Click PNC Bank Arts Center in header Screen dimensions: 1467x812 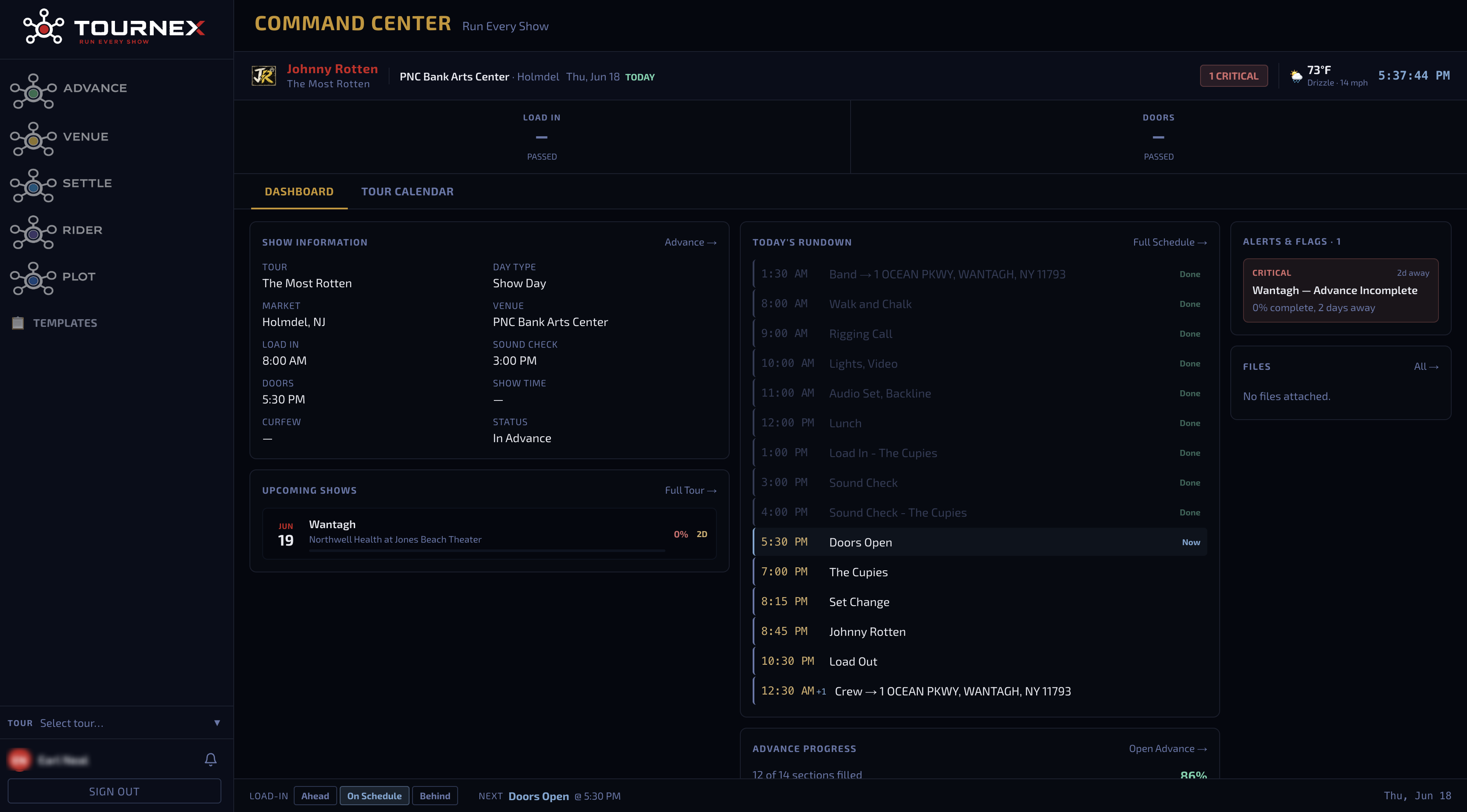[x=455, y=77]
